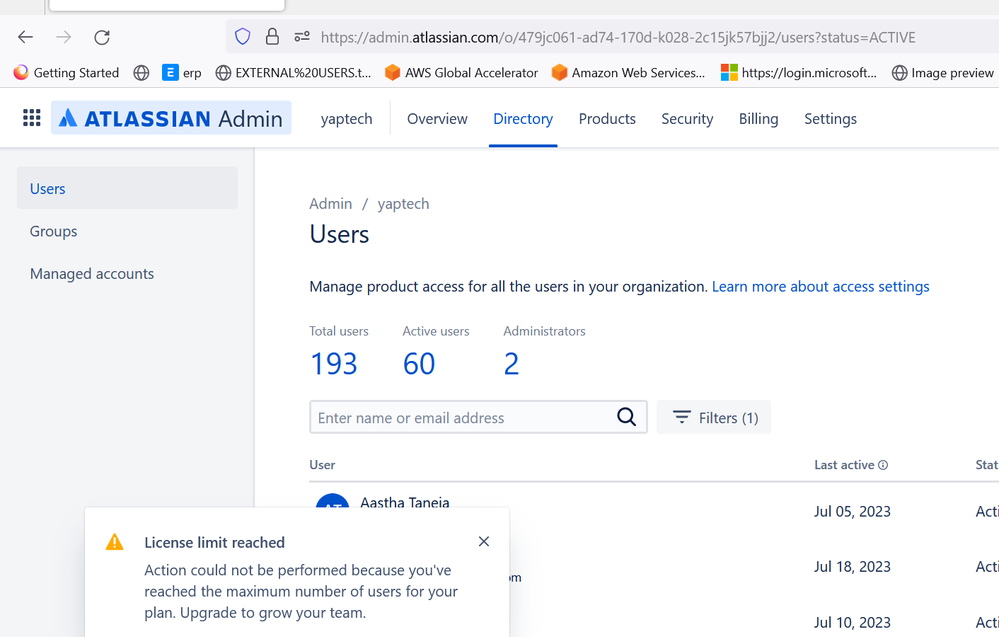
Task: Open Learn more about access settings link
Action: [x=821, y=287]
